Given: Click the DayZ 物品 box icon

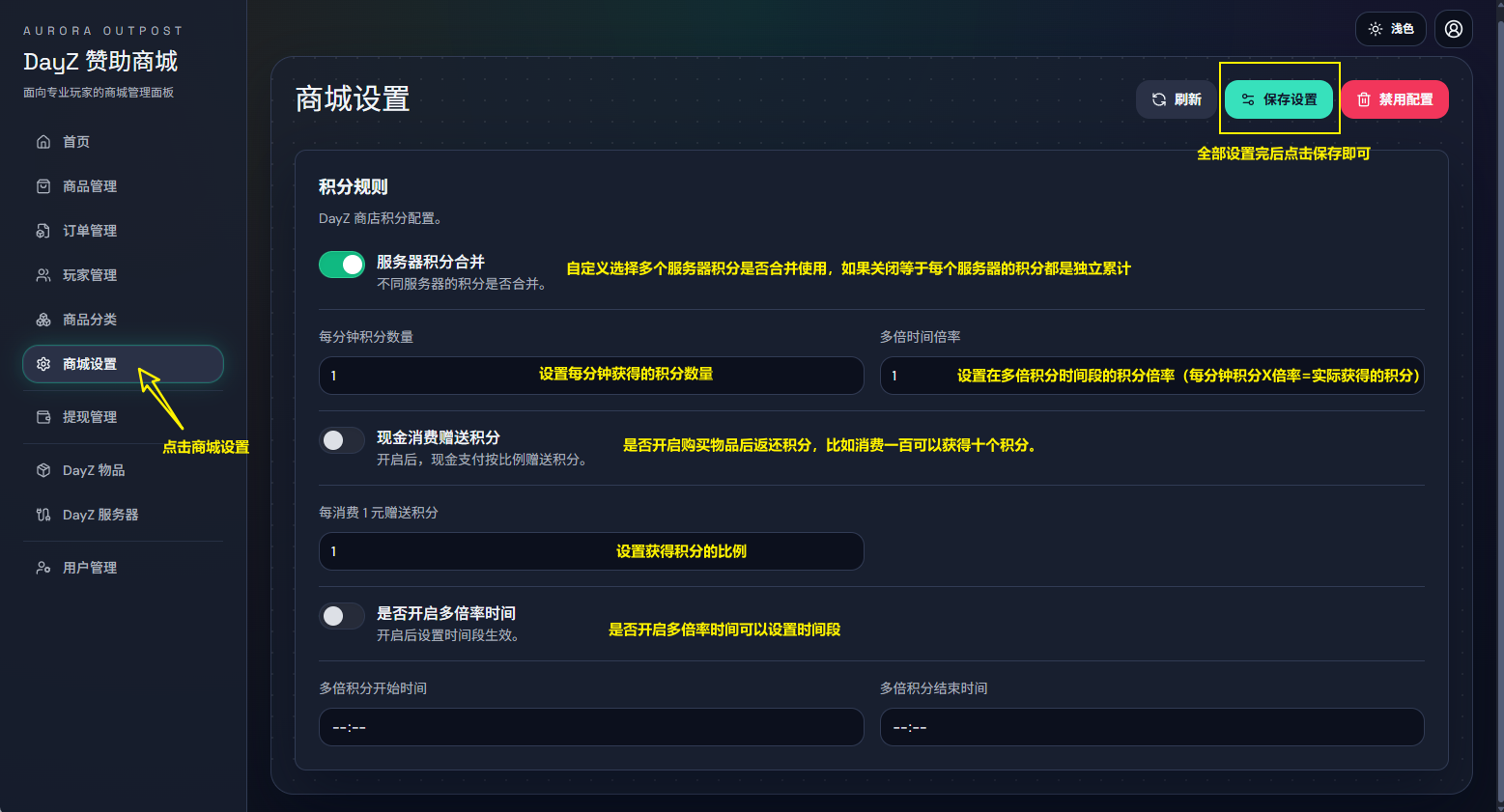Looking at the screenshot, I should [x=43, y=470].
